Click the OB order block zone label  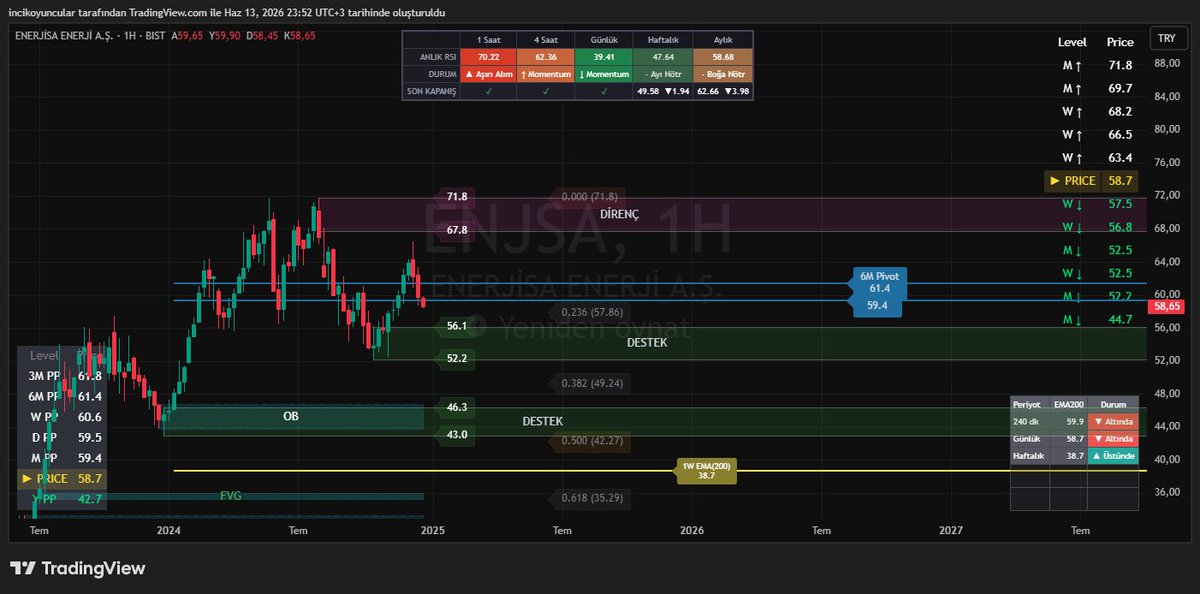pyautogui.click(x=291, y=415)
